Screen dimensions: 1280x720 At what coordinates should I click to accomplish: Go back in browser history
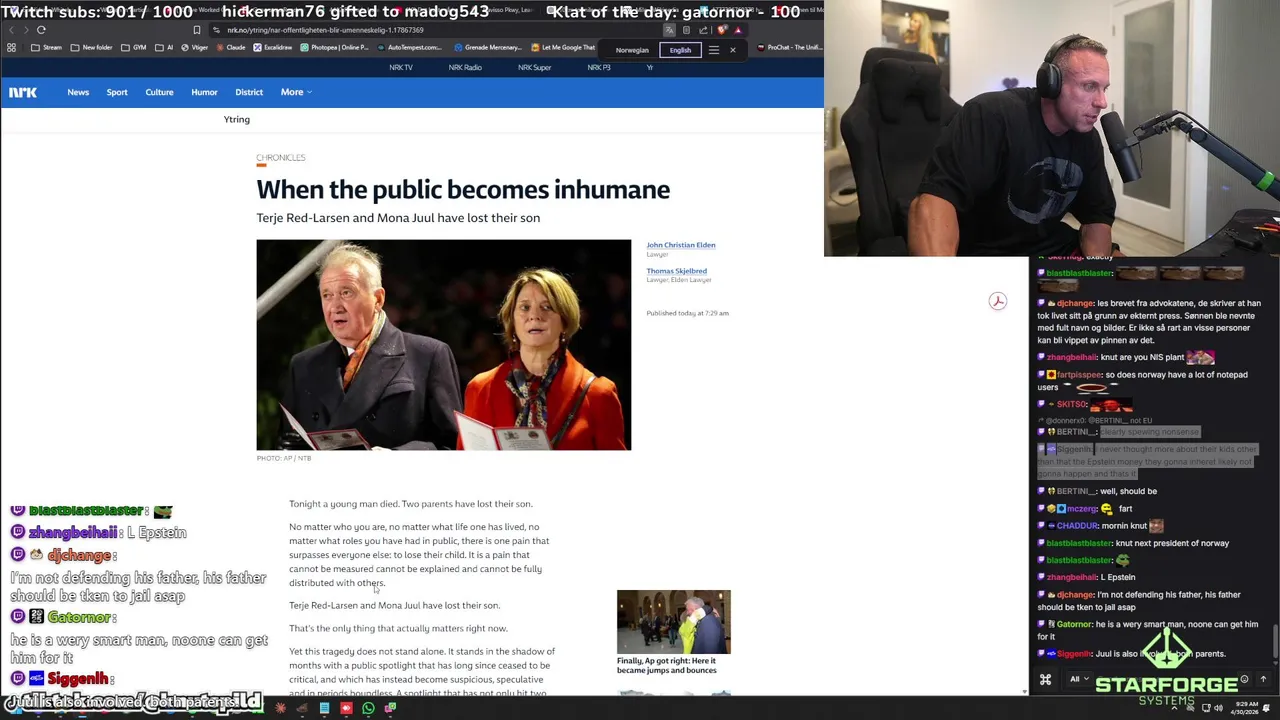[10, 30]
